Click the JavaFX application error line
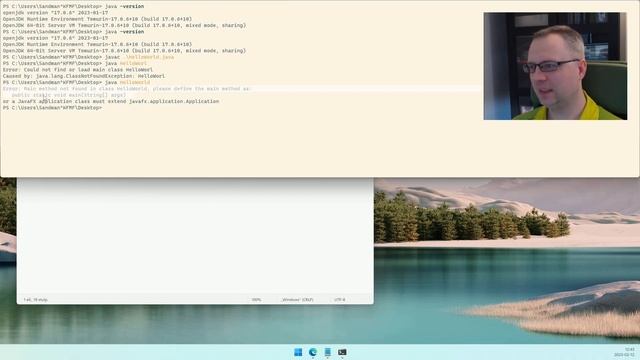 click(x=111, y=101)
